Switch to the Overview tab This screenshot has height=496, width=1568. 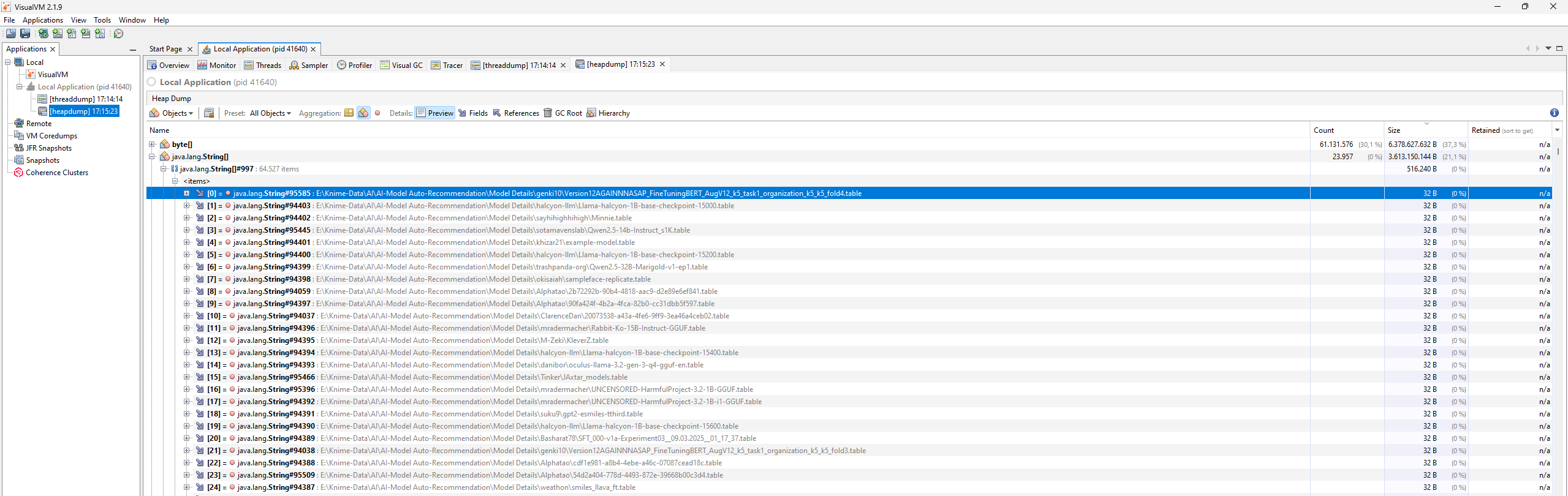click(x=169, y=66)
